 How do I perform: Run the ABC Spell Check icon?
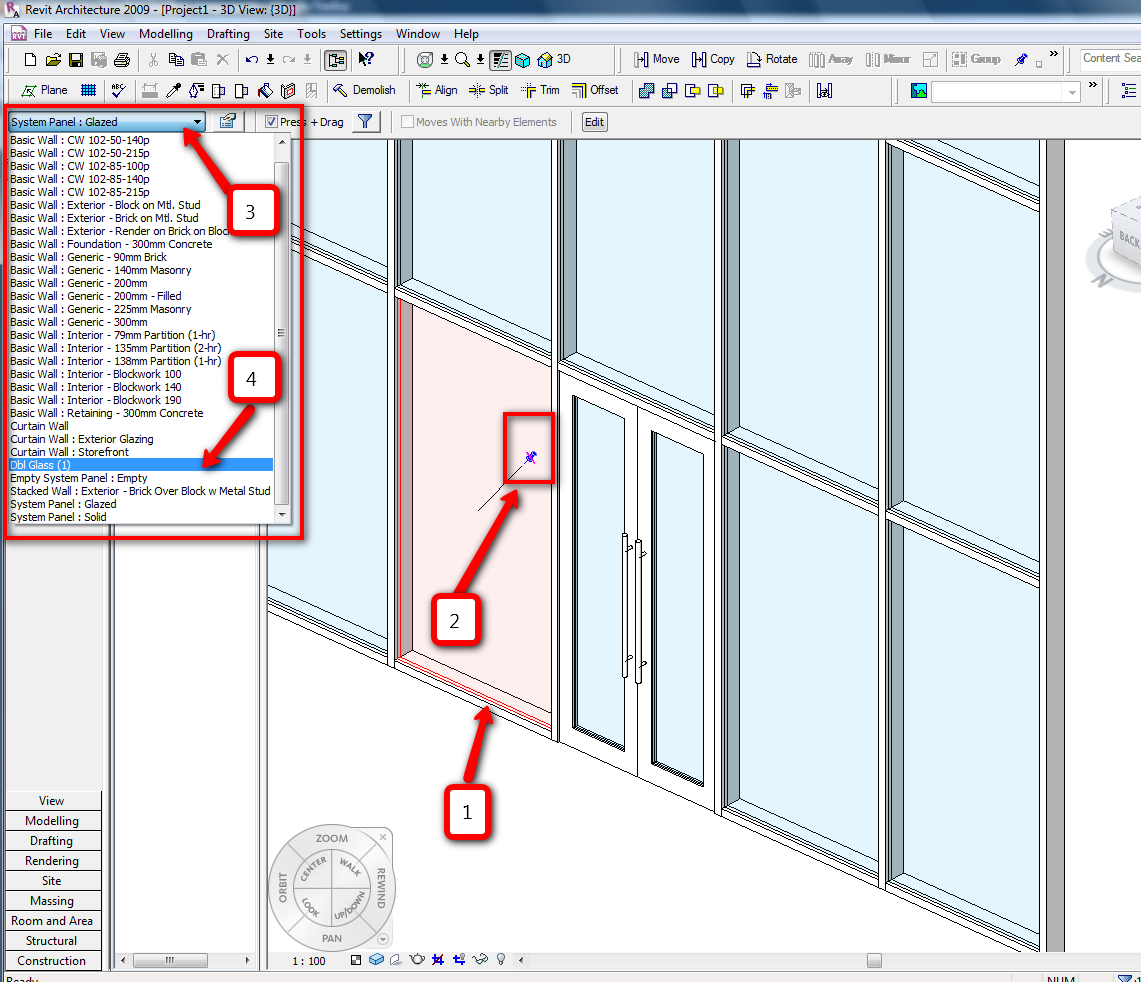pos(119,90)
